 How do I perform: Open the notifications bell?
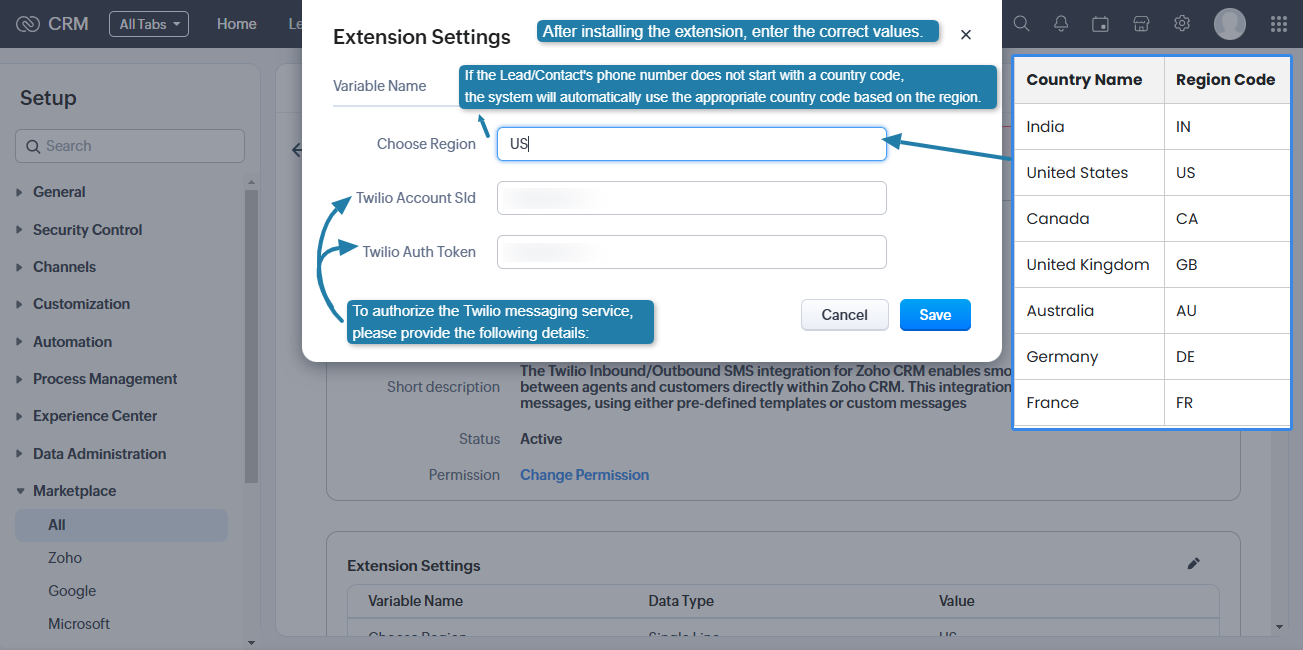click(x=1061, y=23)
